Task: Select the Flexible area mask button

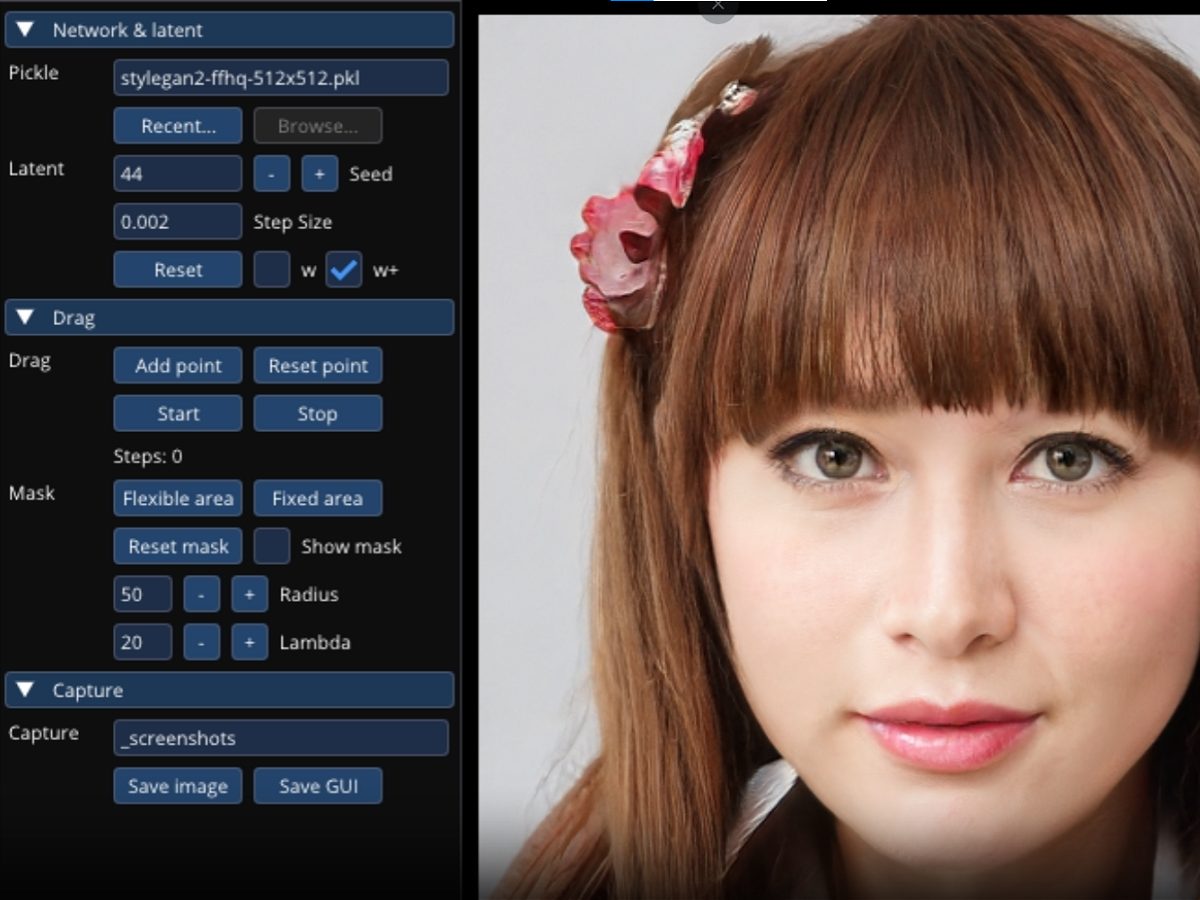Action: (x=178, y=498)
